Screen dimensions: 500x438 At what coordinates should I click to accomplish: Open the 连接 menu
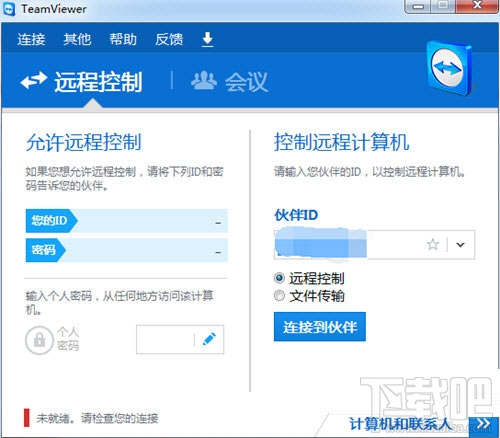[31, 39]
